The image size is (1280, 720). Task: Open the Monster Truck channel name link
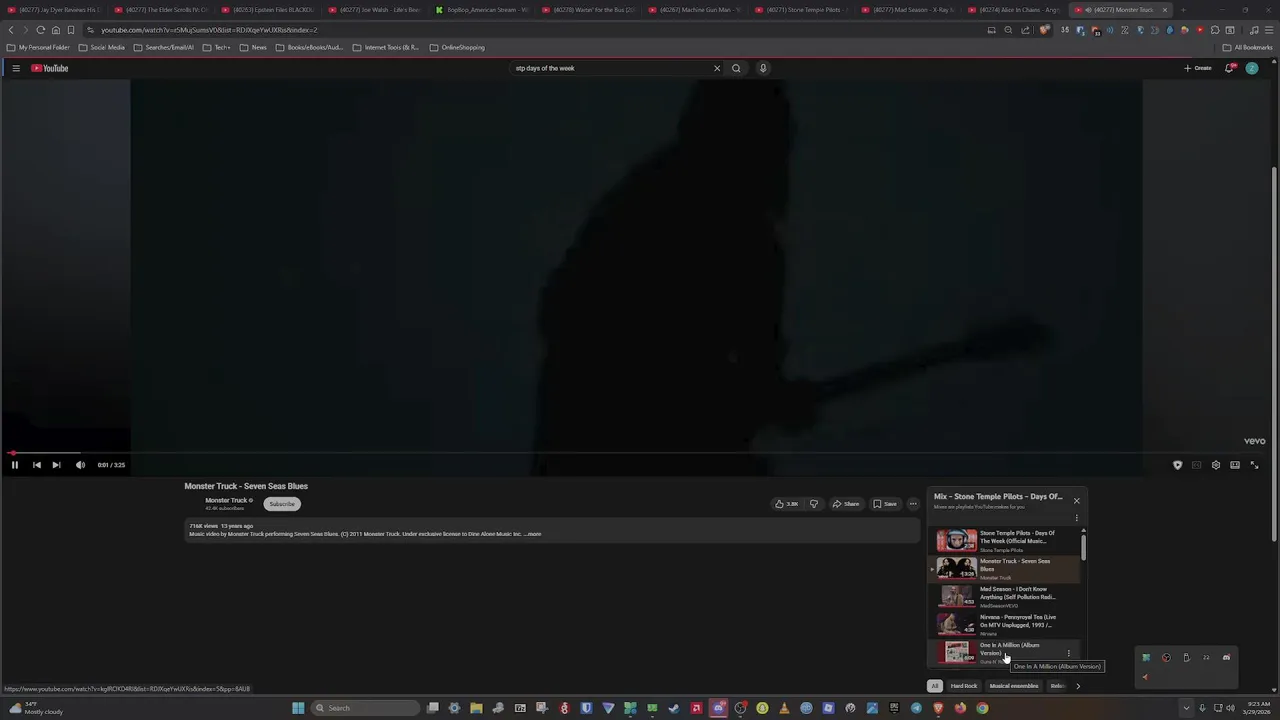tap(226, 500)
